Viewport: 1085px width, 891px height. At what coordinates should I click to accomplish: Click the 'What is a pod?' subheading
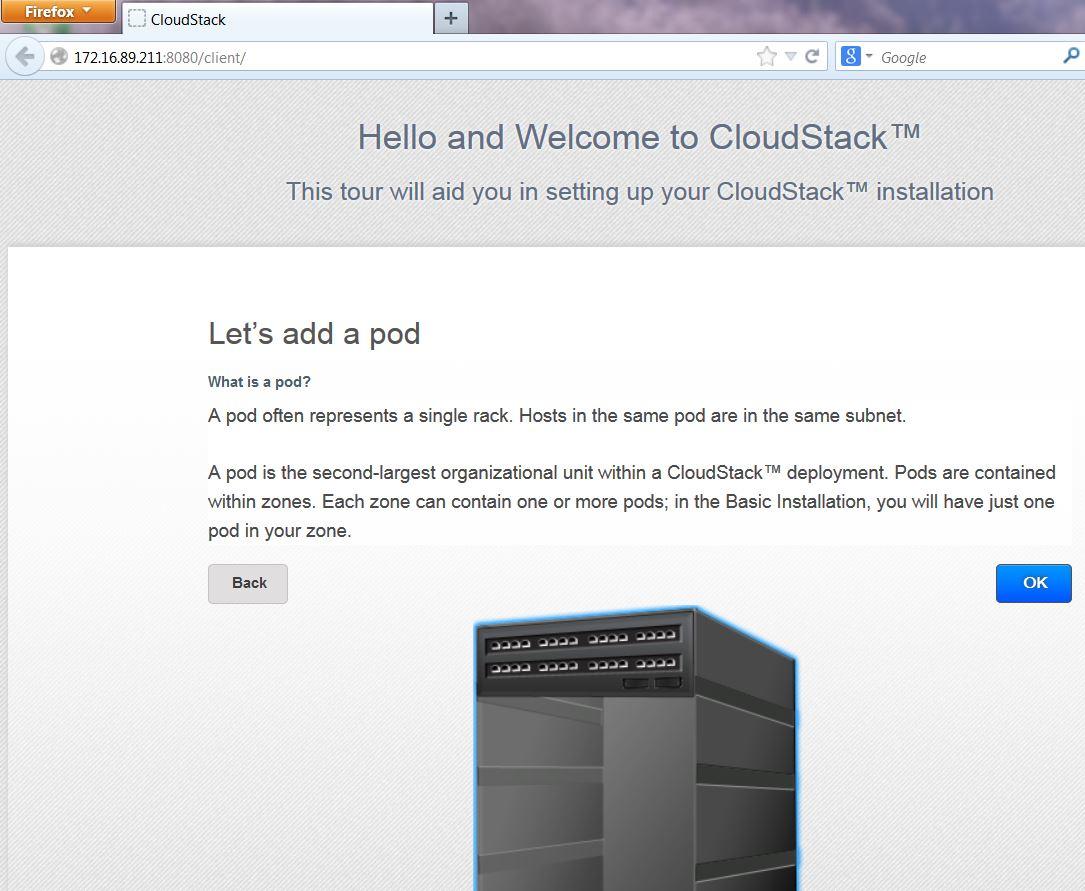coord(259,382)
